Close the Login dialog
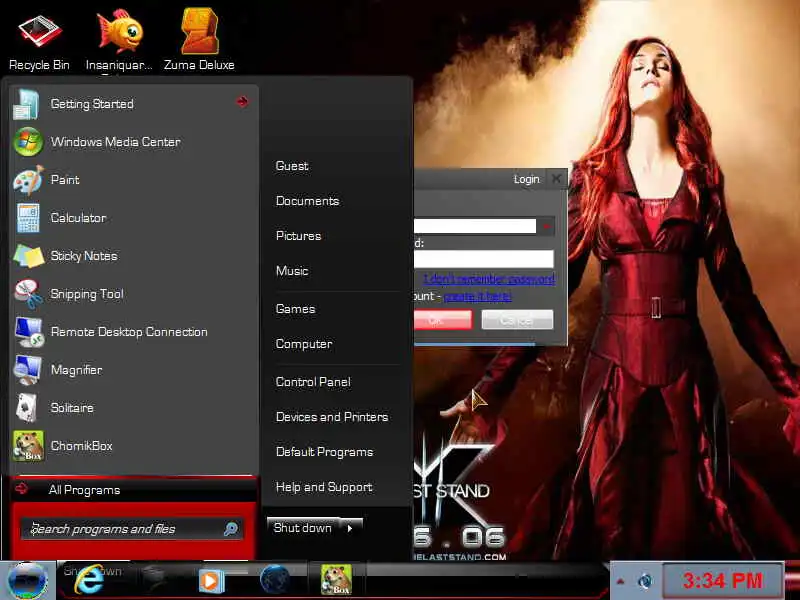The width and height of the screenshot is (800, 600). pos(557,179)
